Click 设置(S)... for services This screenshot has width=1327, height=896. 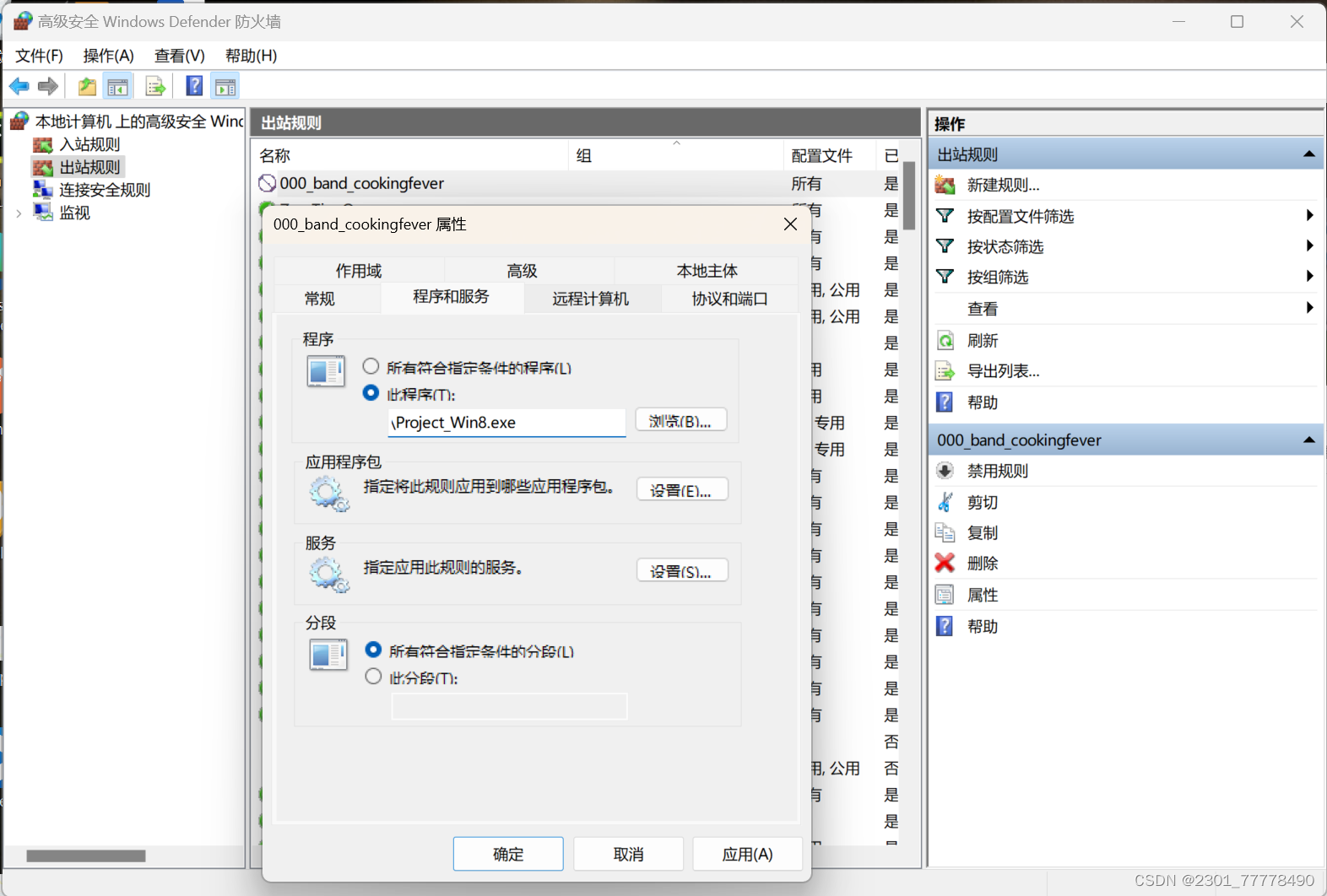tap(682, 570)
